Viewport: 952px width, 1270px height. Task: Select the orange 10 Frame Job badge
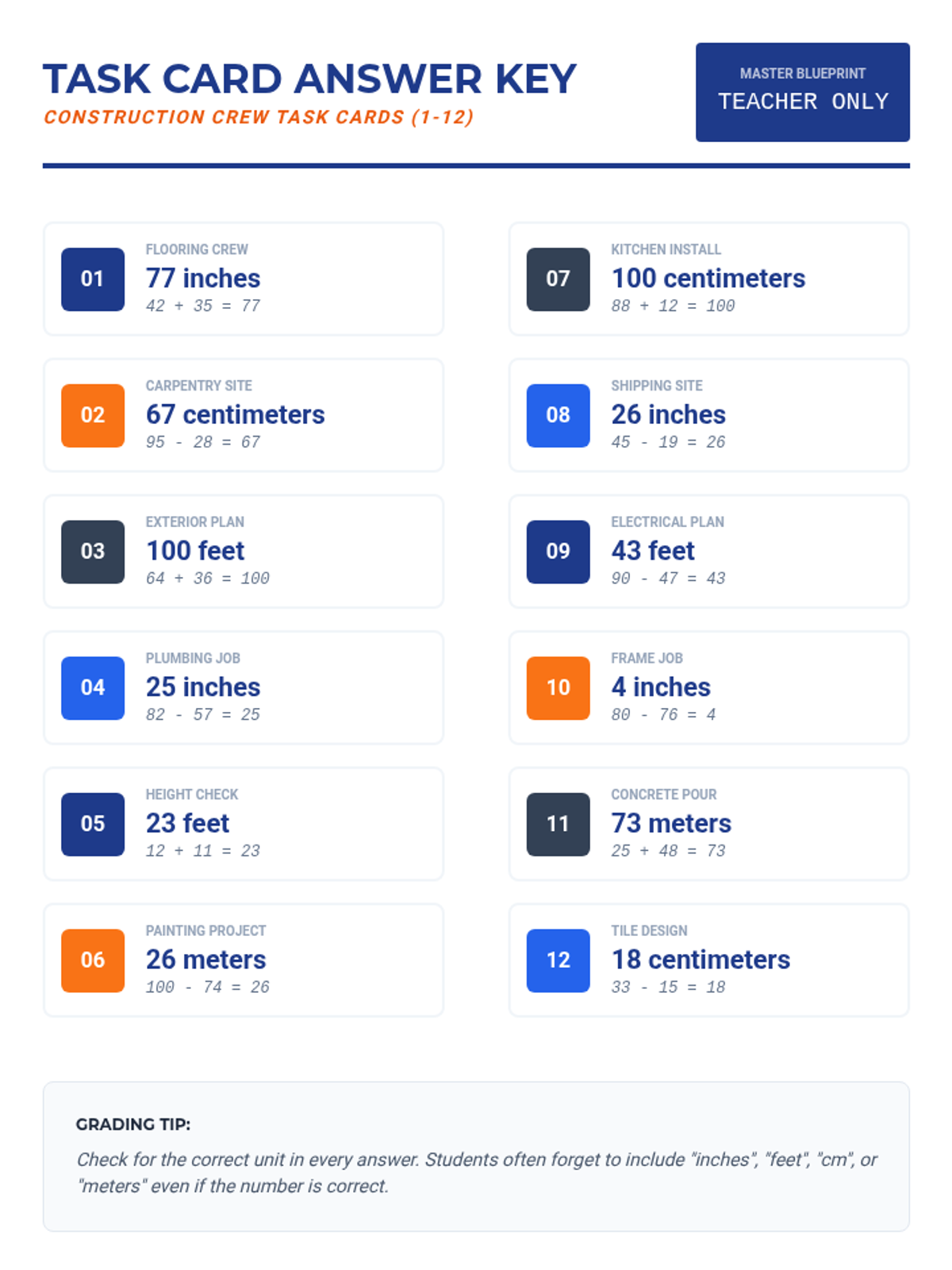(x=558, y=687)
